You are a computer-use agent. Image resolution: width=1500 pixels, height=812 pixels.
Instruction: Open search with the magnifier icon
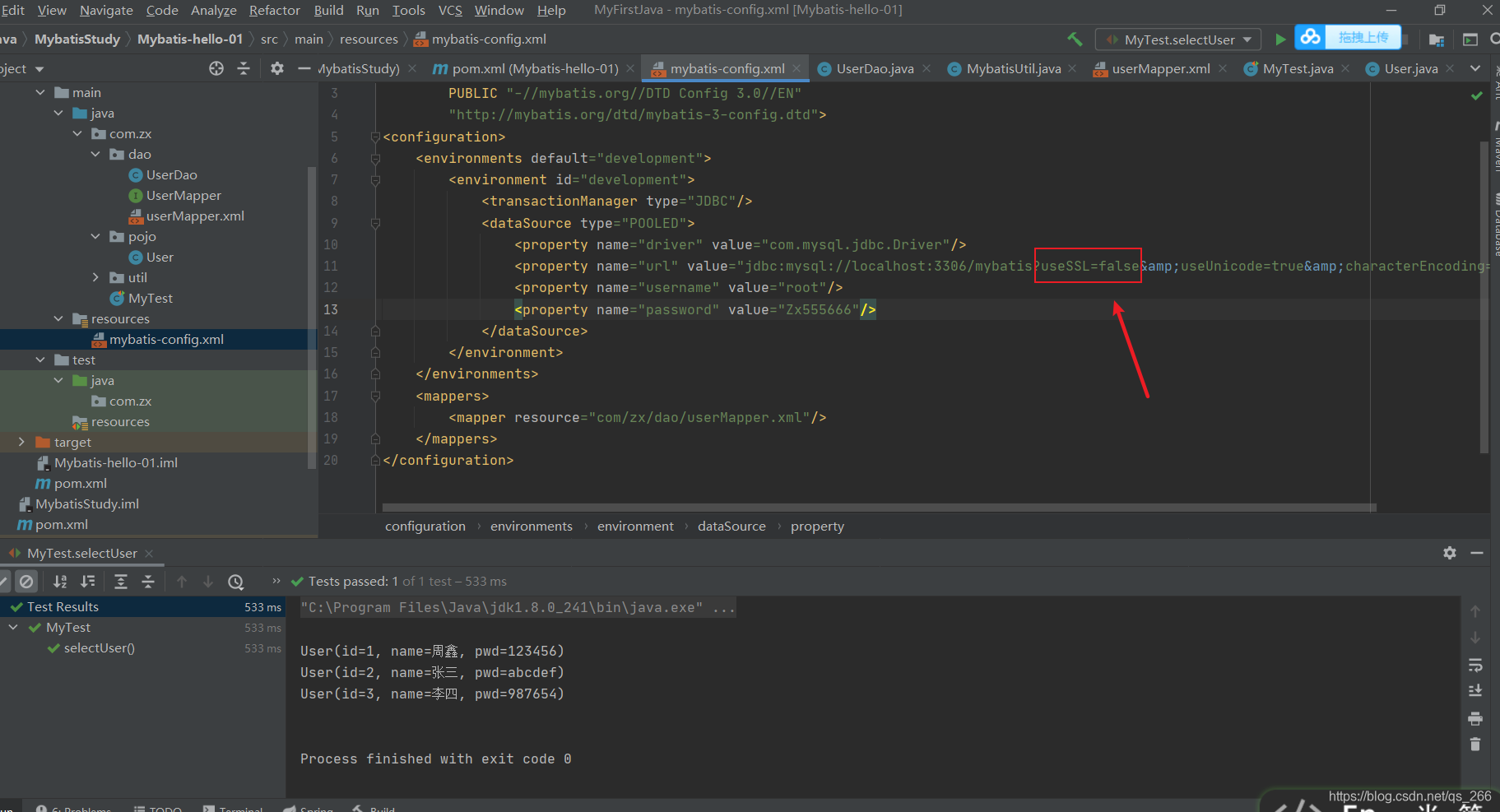(1495, 38)
